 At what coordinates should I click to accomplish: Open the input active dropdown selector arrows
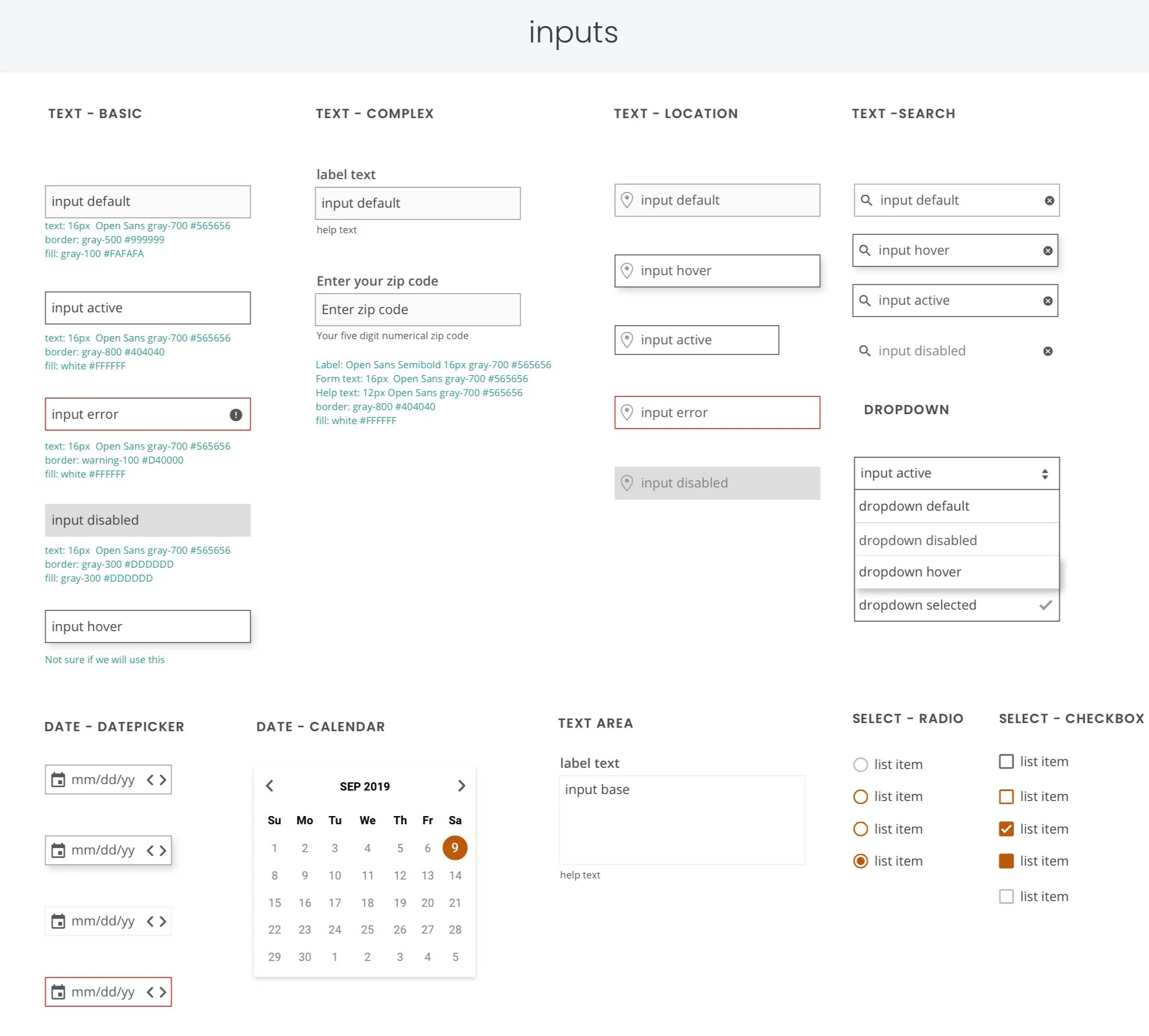coord(1045,474)
